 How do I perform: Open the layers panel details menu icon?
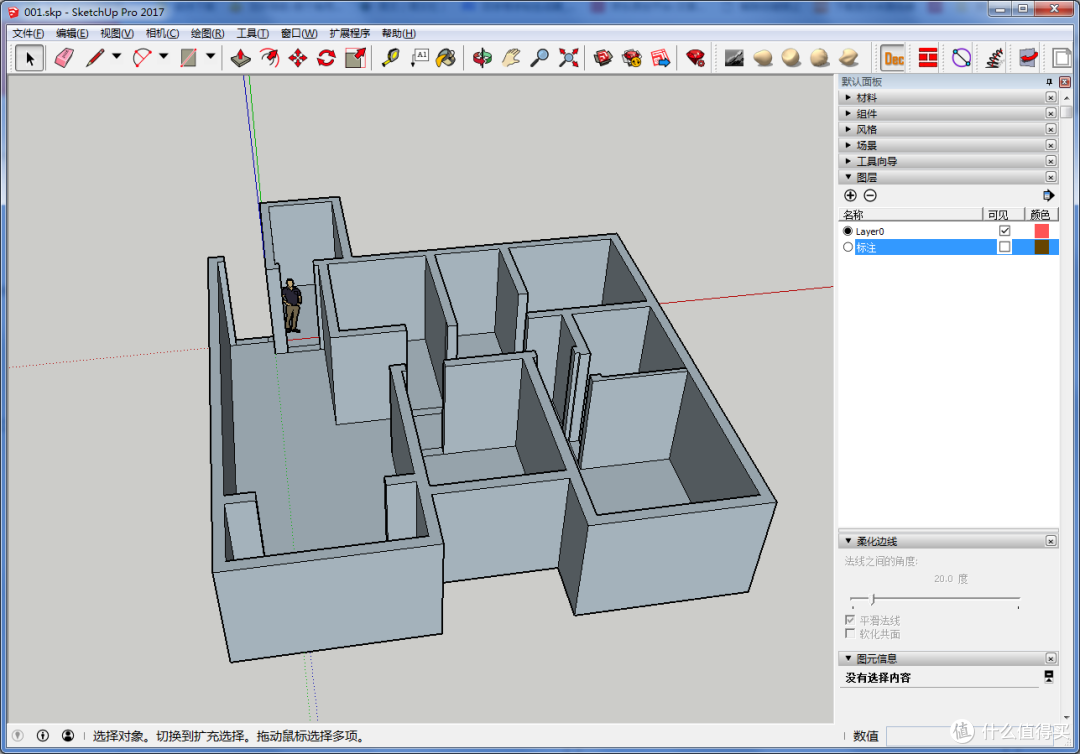click(1048, 196)
